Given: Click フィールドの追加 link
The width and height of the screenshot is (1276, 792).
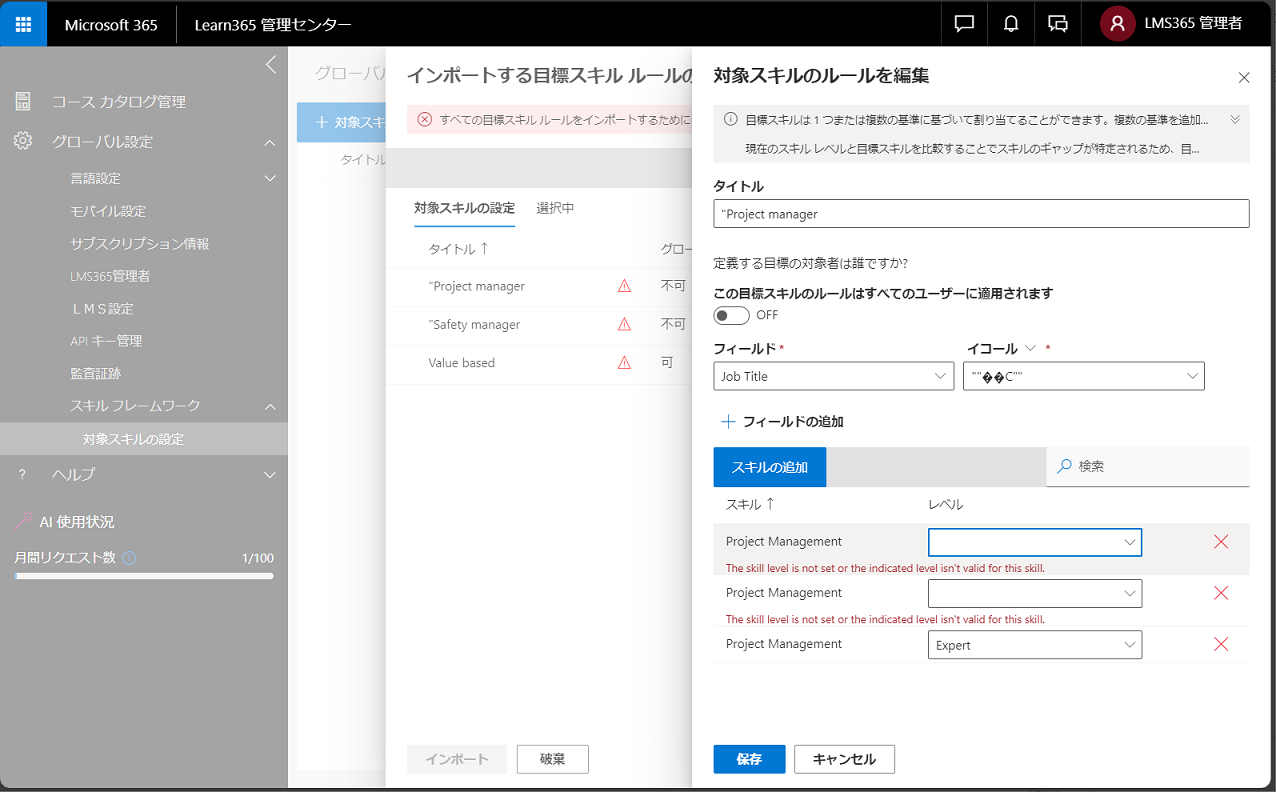Looking at the screenshot, I should coord(793,421).
